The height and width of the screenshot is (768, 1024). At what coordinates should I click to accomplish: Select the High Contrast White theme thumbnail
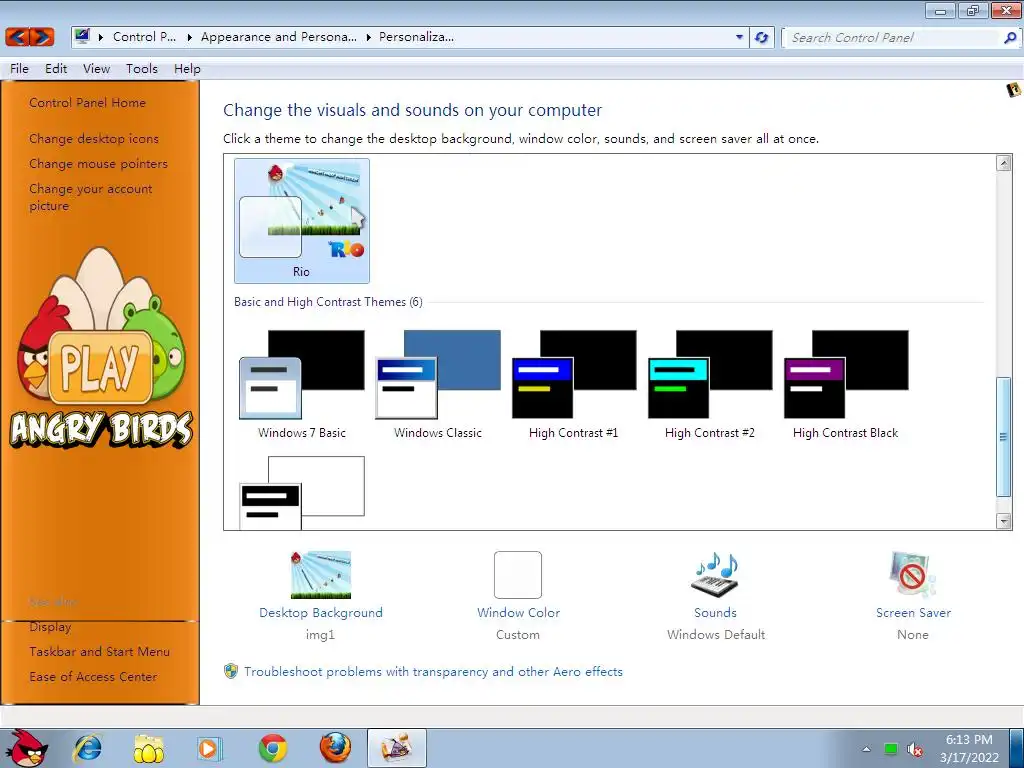click(x=302, y=492)
